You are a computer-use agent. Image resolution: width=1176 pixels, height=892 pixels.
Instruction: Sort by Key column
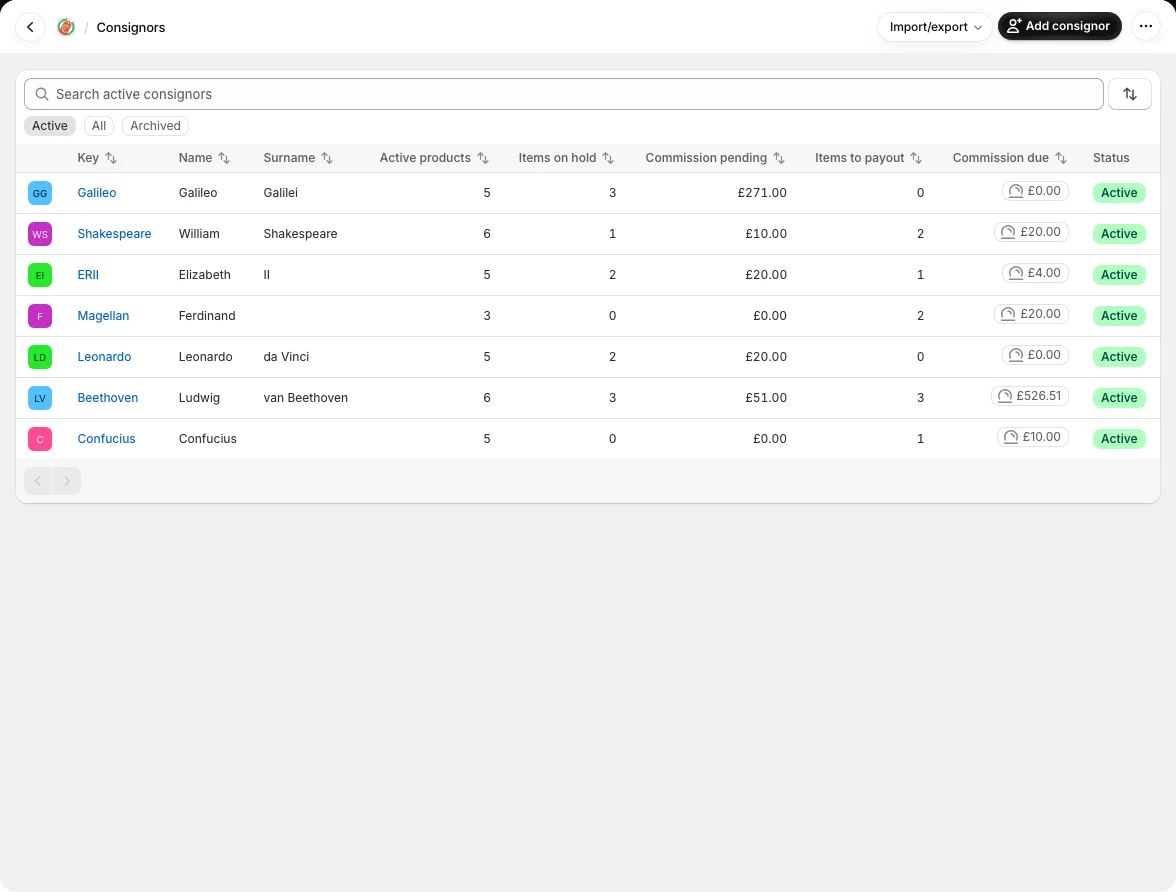click(x=97, y=158)
